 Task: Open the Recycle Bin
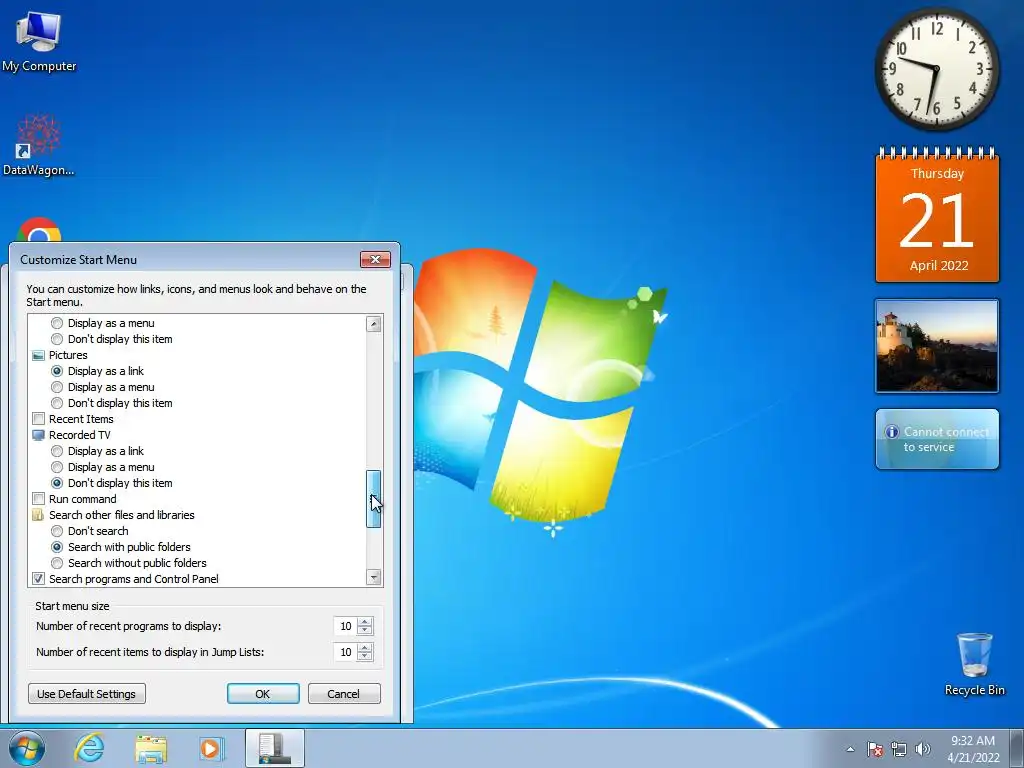(x=974, y=664)
